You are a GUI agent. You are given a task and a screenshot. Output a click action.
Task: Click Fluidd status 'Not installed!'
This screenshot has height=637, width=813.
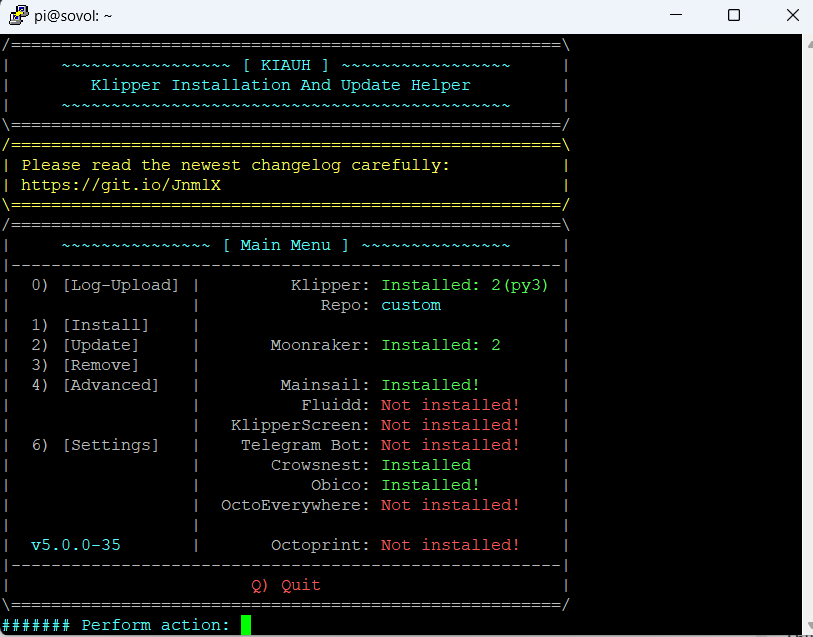point(450,405)
